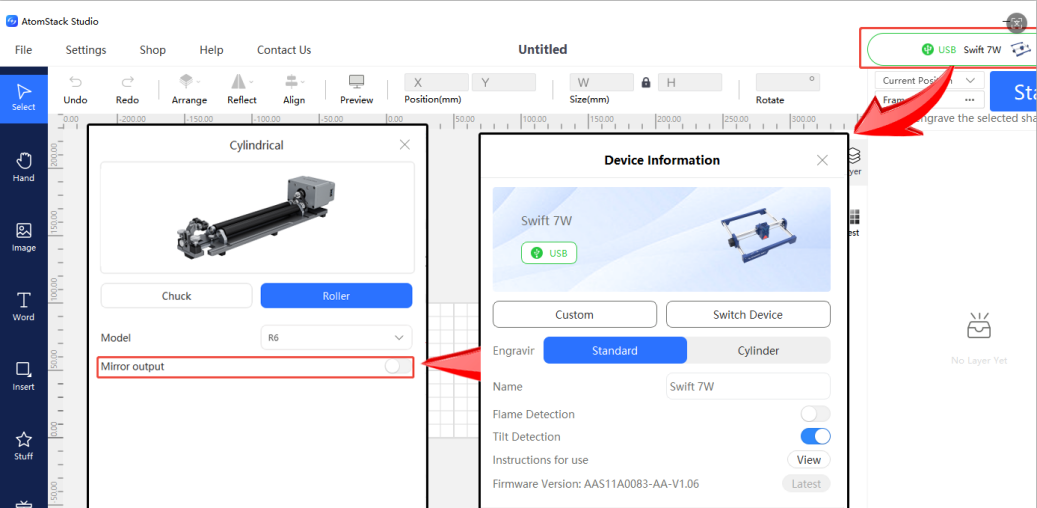1037x508 pixels.
Task: Open the Reflect mirror dropdown
Action: (241, 89)
